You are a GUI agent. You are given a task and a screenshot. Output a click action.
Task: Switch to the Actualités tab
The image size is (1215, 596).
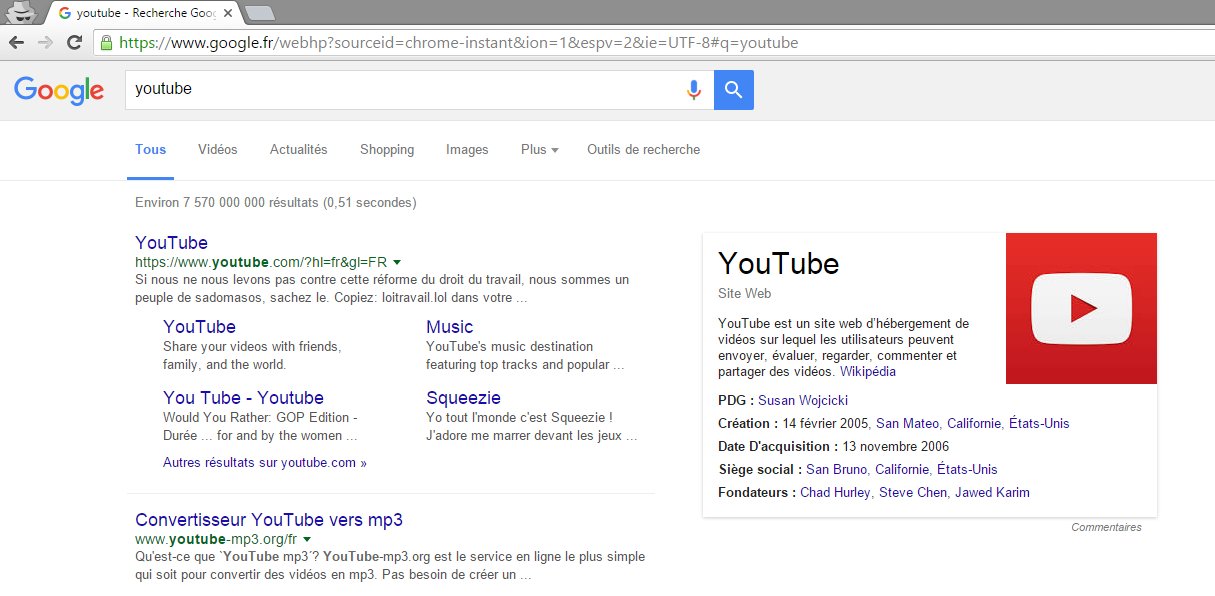click(298, 150)
